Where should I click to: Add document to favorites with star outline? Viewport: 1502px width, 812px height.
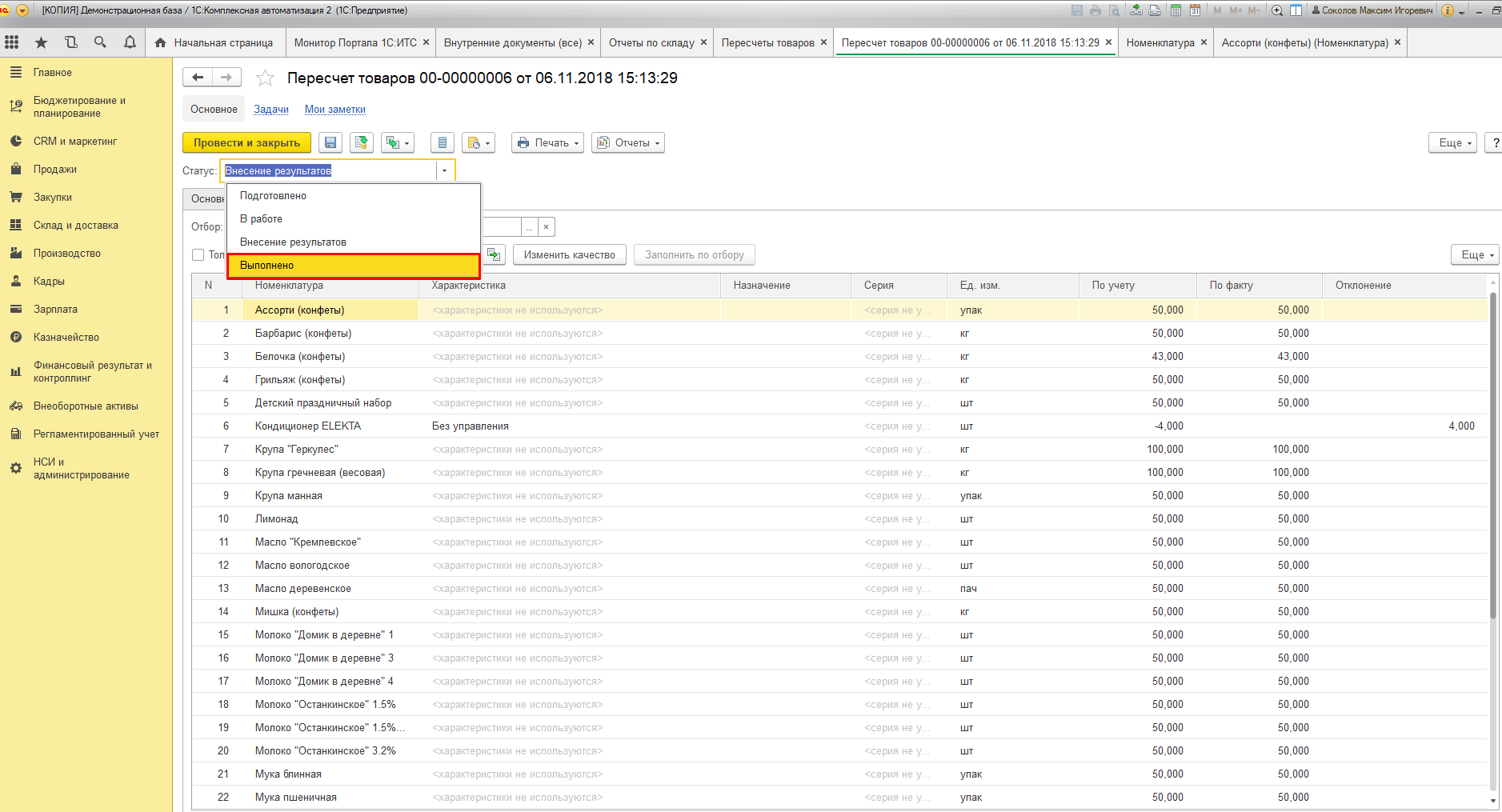(x=265, y=78)
